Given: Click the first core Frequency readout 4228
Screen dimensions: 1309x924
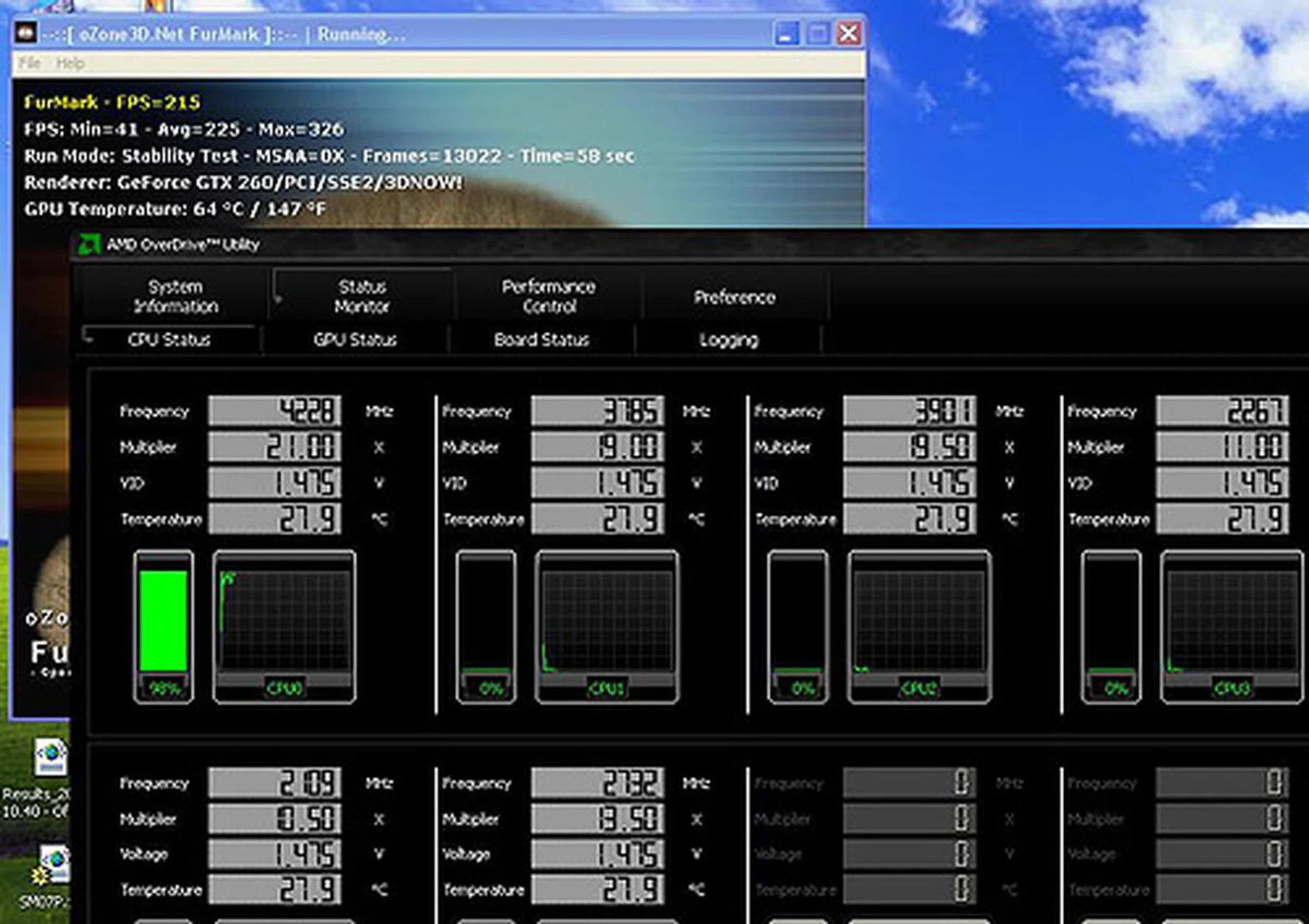Looking at the screenshot, I should point(275,411).
